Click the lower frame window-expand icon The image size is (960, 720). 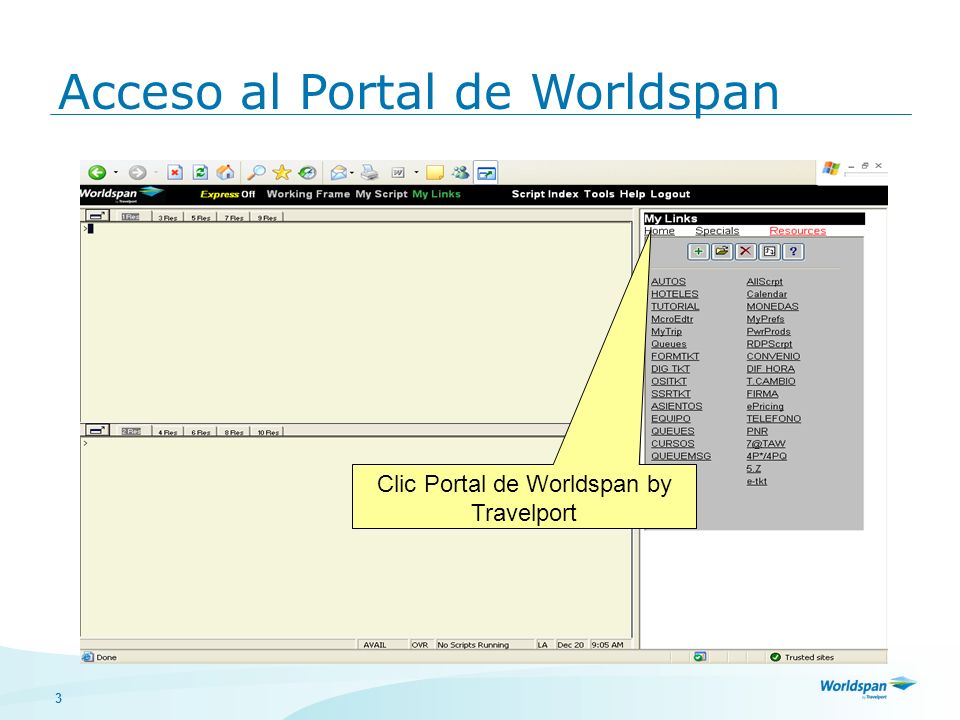tap(97, 430)
